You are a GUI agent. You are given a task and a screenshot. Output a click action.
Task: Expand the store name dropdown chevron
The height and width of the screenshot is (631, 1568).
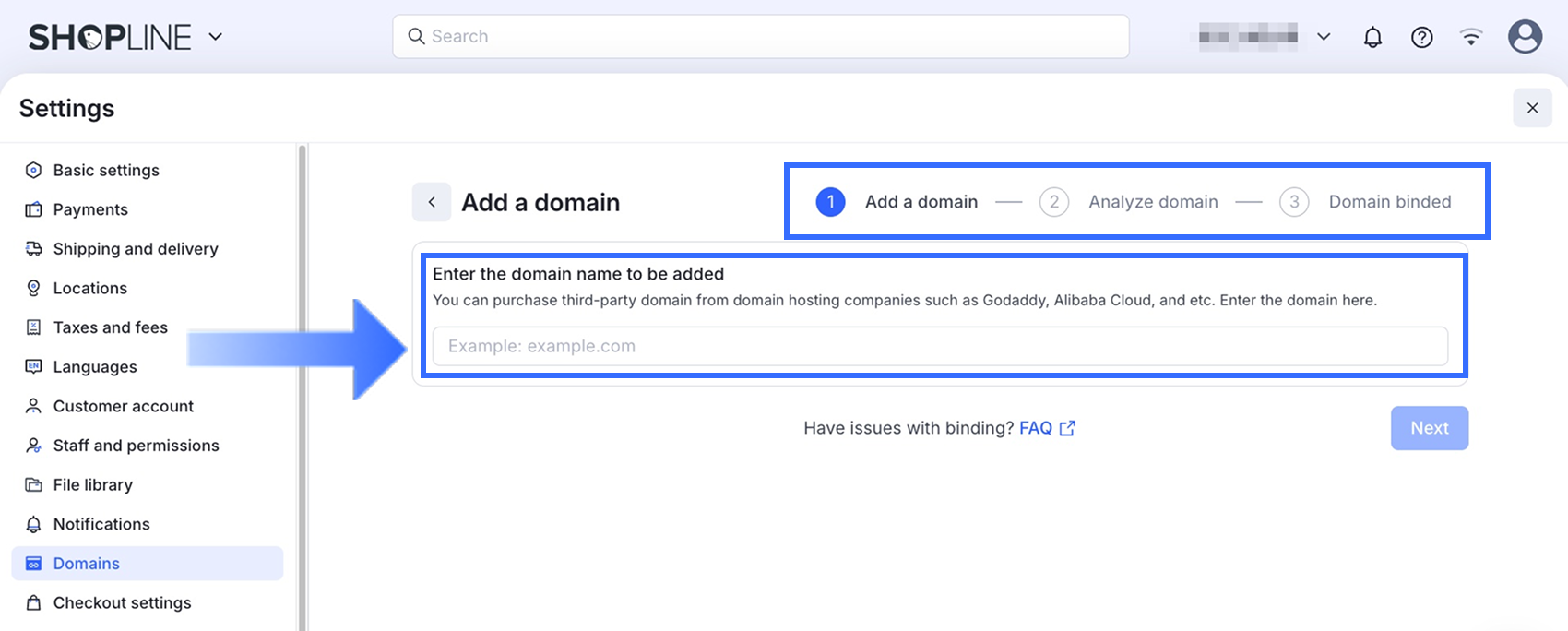[x=1324, y=37]
